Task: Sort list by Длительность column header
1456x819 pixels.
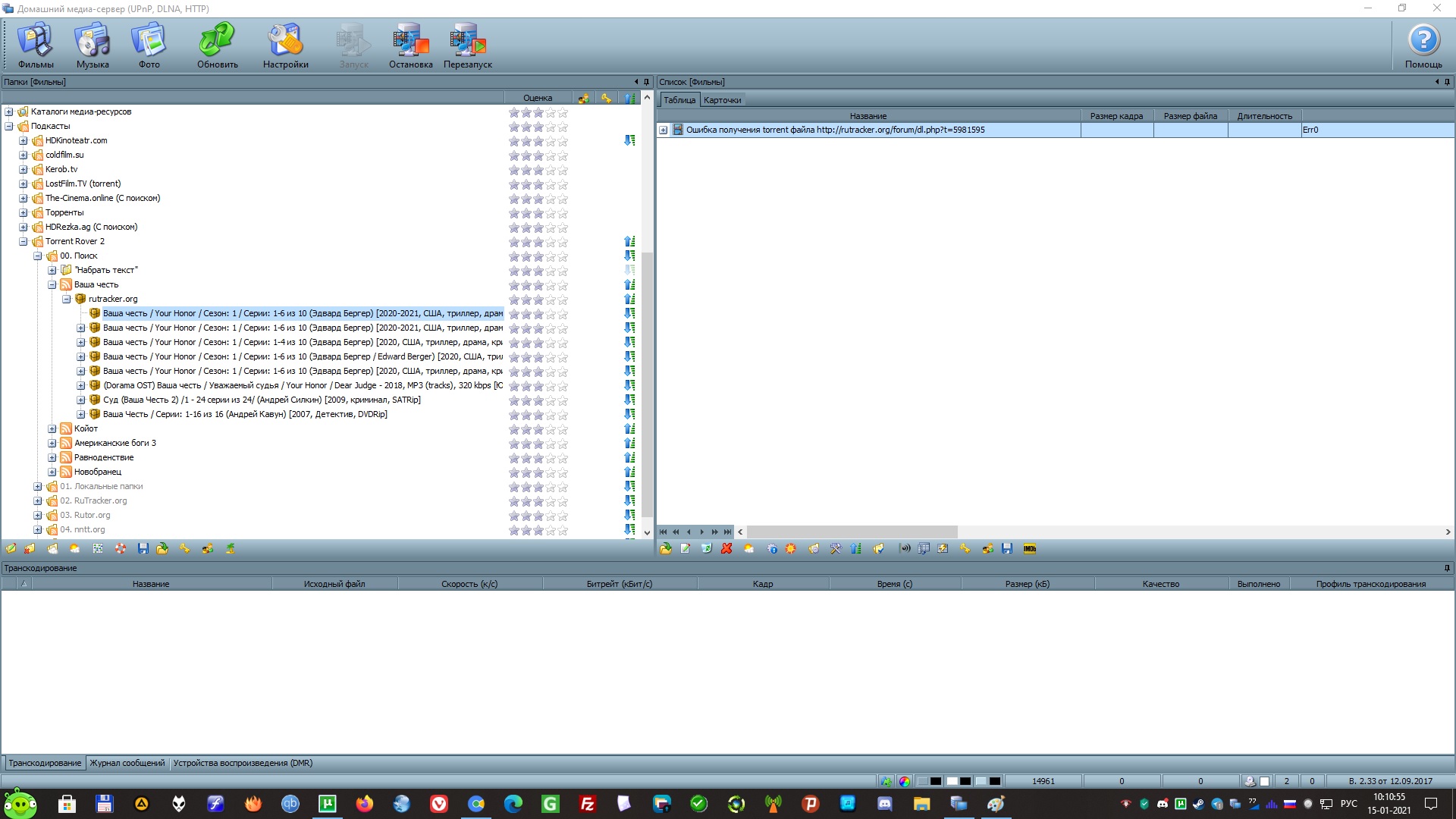Action: pos(1264,116)
